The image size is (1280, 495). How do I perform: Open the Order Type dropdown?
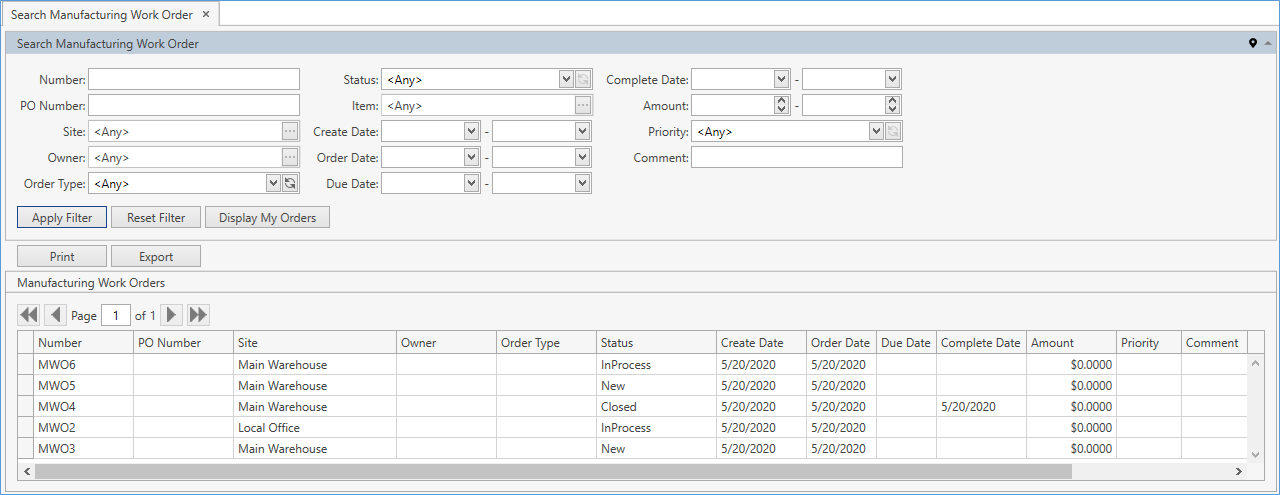point(273,183)
